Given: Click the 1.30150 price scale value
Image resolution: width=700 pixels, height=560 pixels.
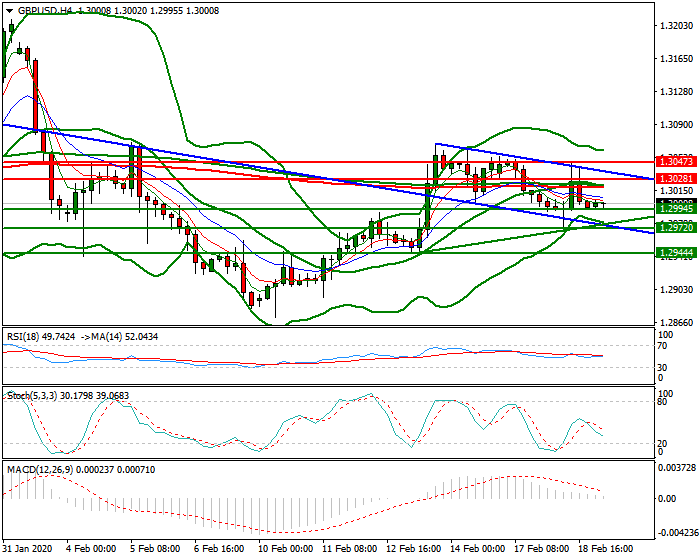Looking at the screenshot, I should tap(676, 191).
